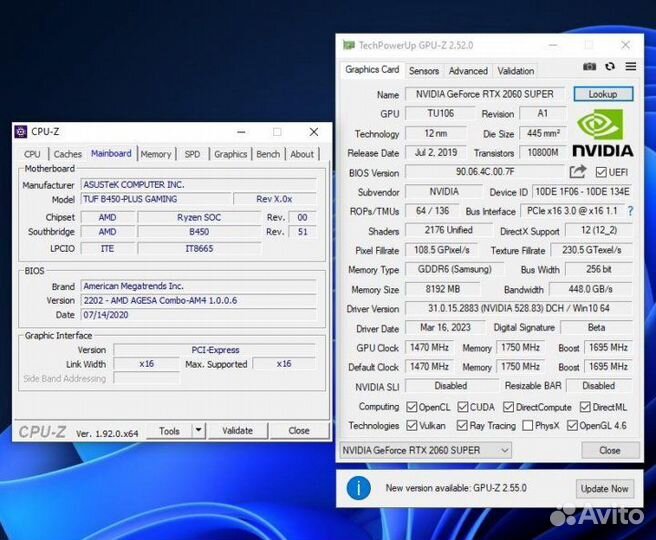
Task: Click the Bus Interface question mark icon
Action: pyautogui.click(x=630, y=211)
